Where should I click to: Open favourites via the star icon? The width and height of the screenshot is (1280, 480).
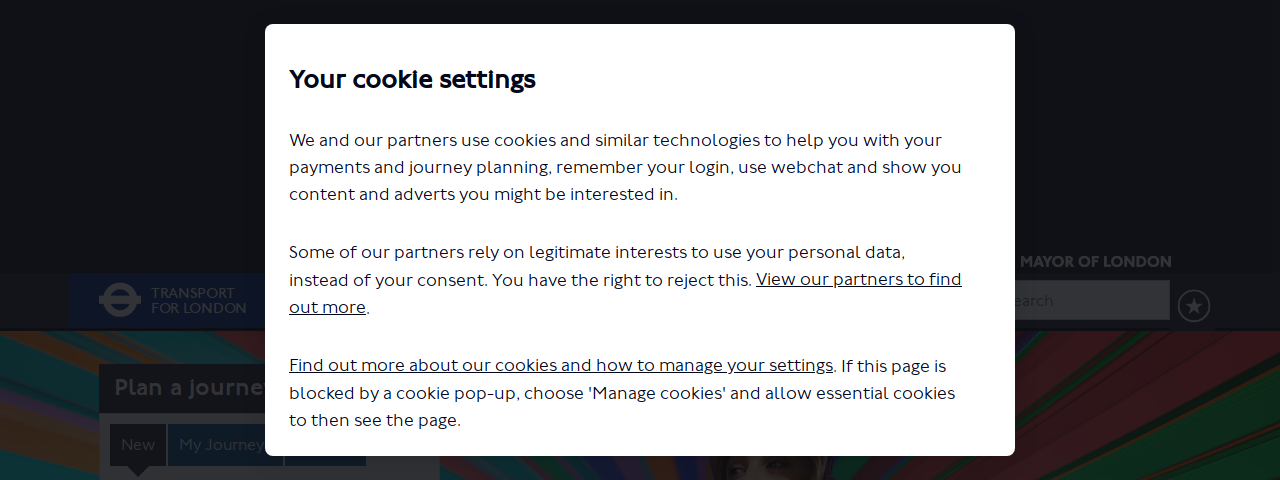pyautogui.click(x=1194, y=306)
